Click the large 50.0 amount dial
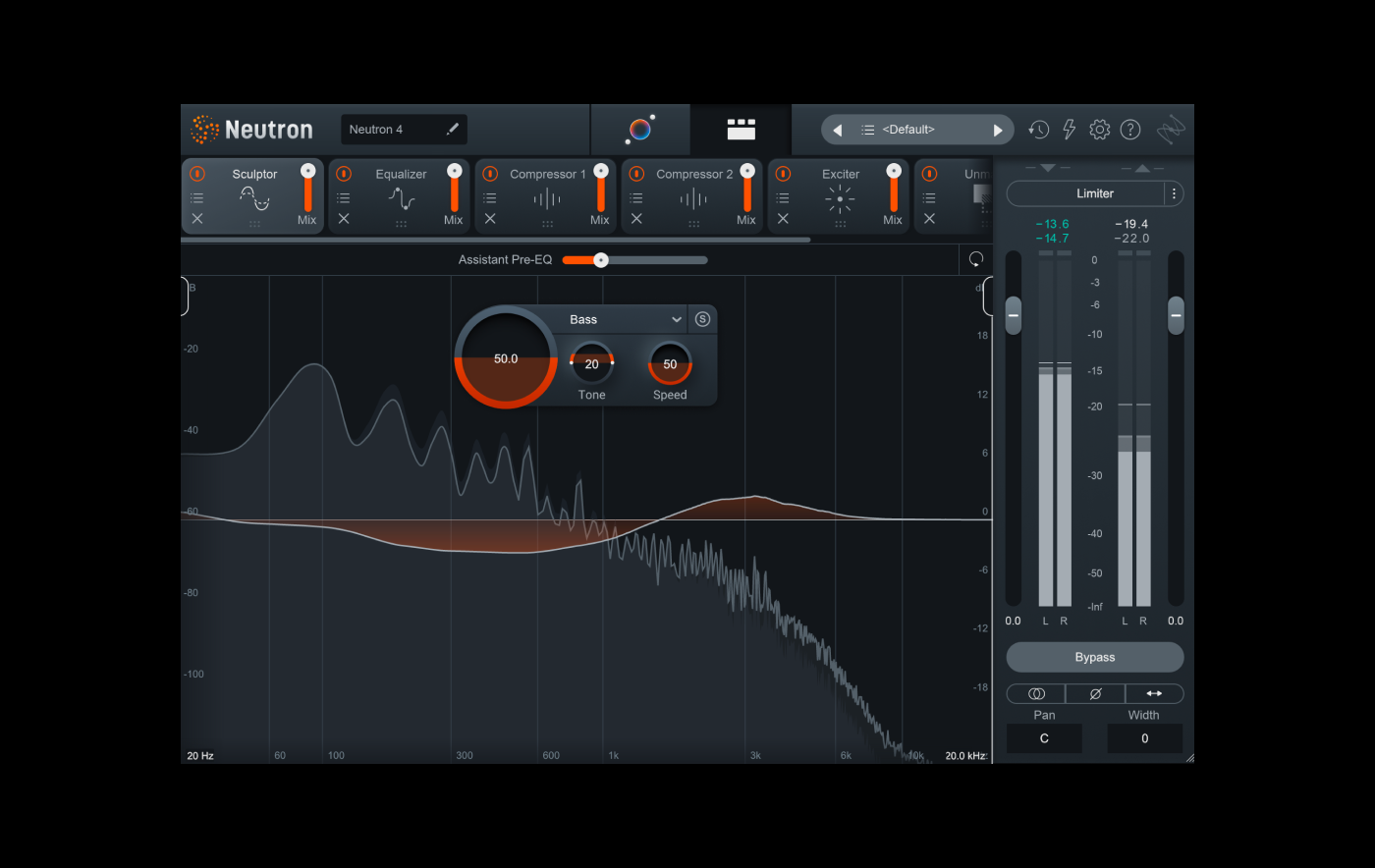1375x868 pixels. coord(506,358)
